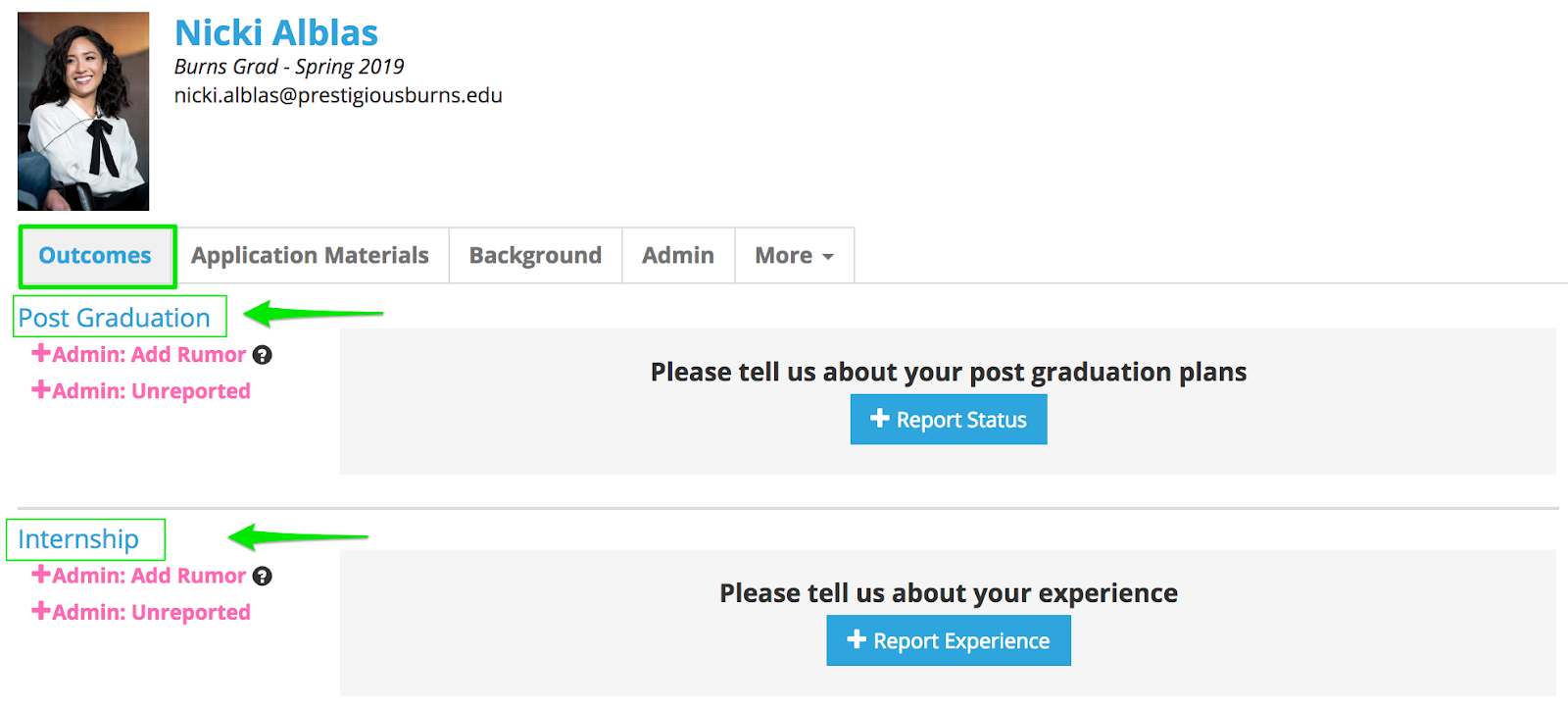Image resolution: width=1568 pixels, height=708 pixels.
Task: Click plus icon for Post Graduation Add Rumor
Action: [41, 353]
